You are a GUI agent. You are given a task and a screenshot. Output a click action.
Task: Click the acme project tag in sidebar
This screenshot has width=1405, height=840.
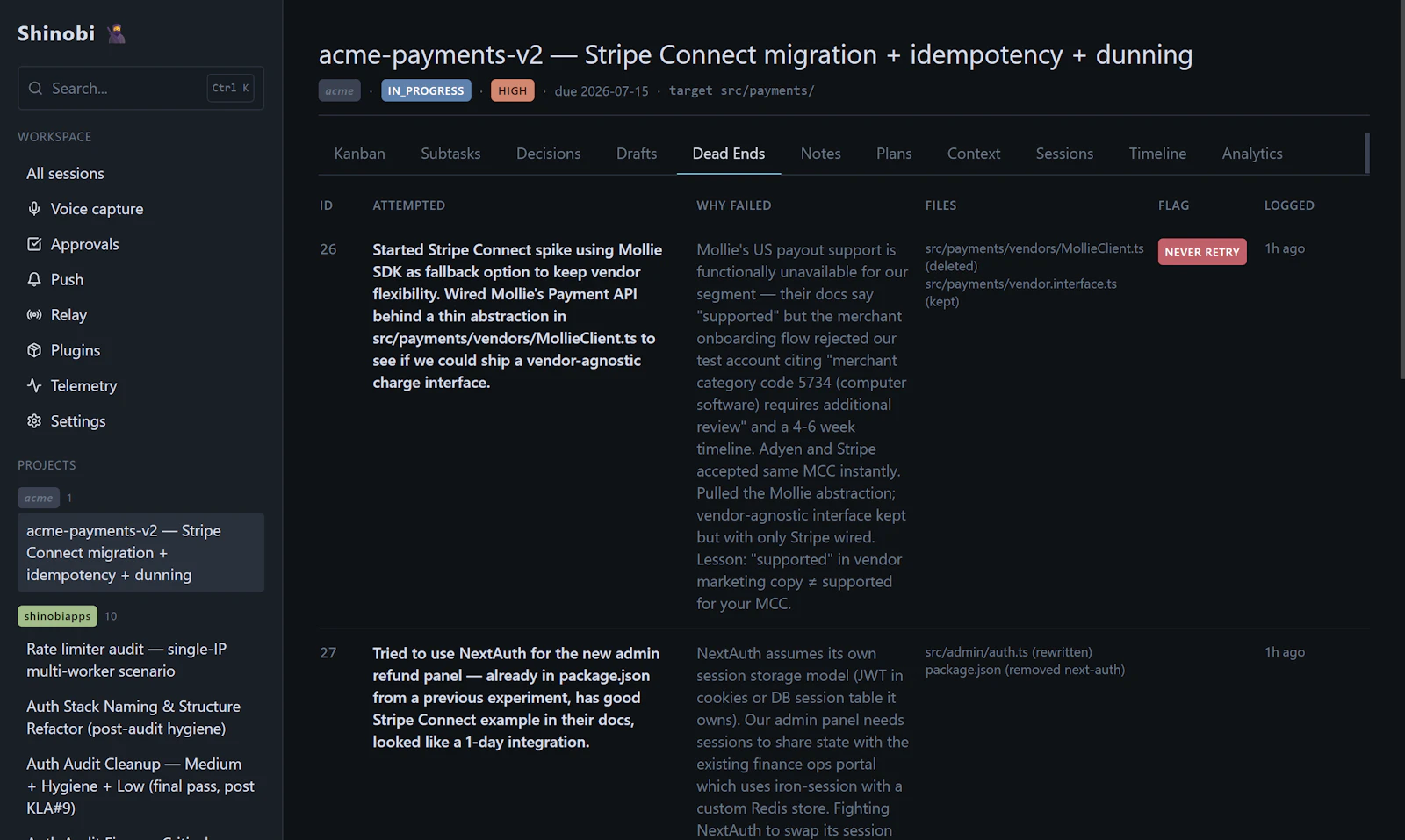[x=39, y=498]
